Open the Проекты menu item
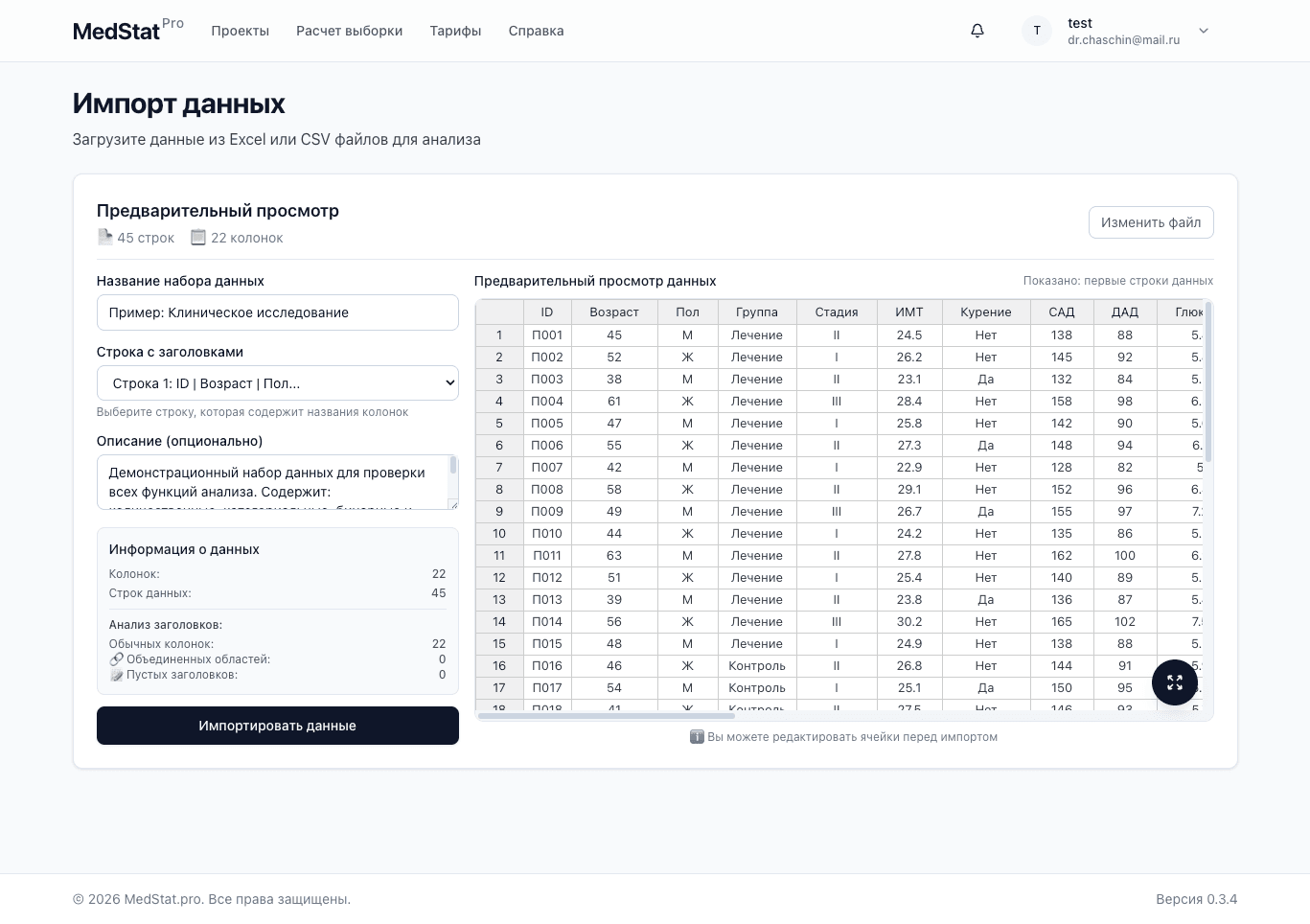The image size is (1310, 924). tap(241, 31)
